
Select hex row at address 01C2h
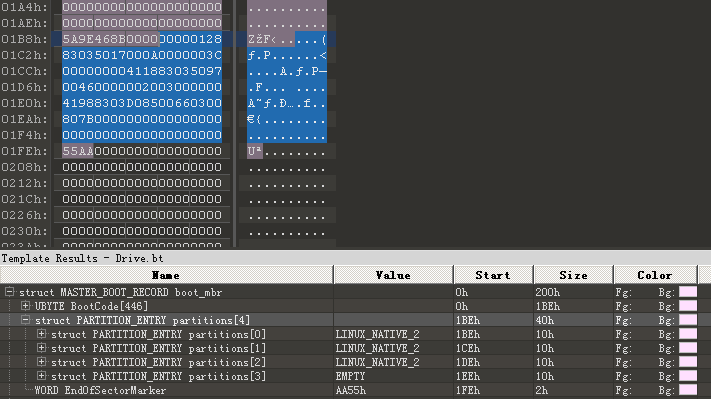[x=142, y=55]
